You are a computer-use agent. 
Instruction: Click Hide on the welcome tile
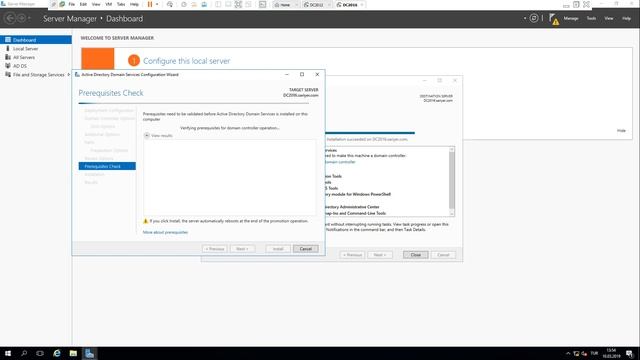[621, 131]
